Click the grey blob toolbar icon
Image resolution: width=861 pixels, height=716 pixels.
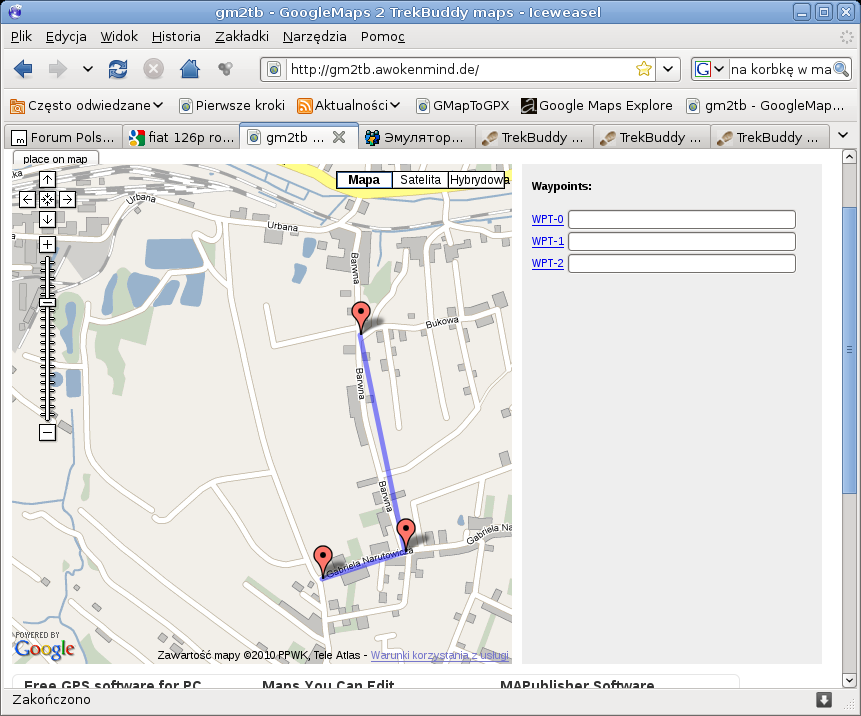coord(225,69)
